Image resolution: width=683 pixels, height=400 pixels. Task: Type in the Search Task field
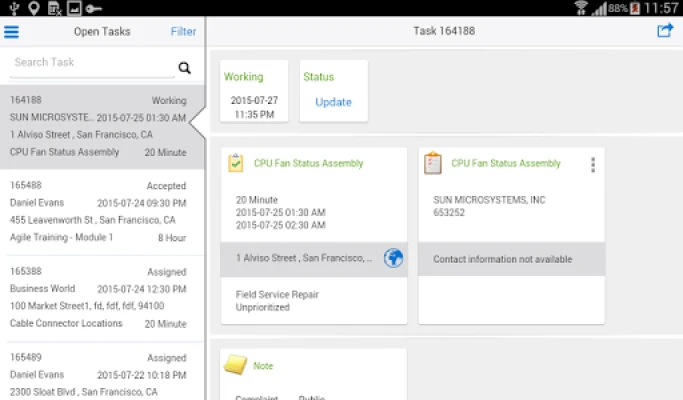[90, 63]
